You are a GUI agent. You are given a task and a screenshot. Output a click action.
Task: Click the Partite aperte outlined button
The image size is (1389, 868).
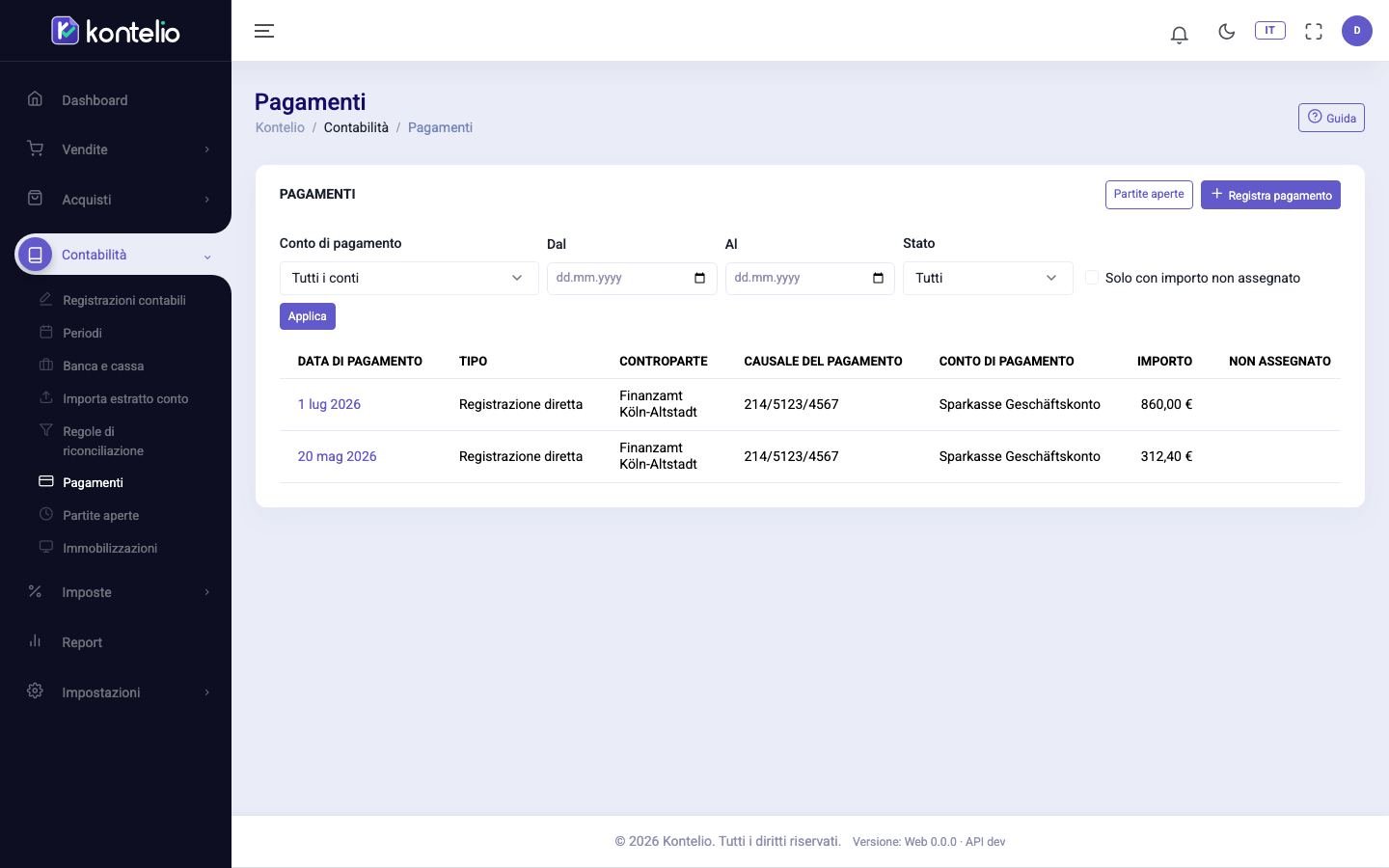coord(1149,194)
